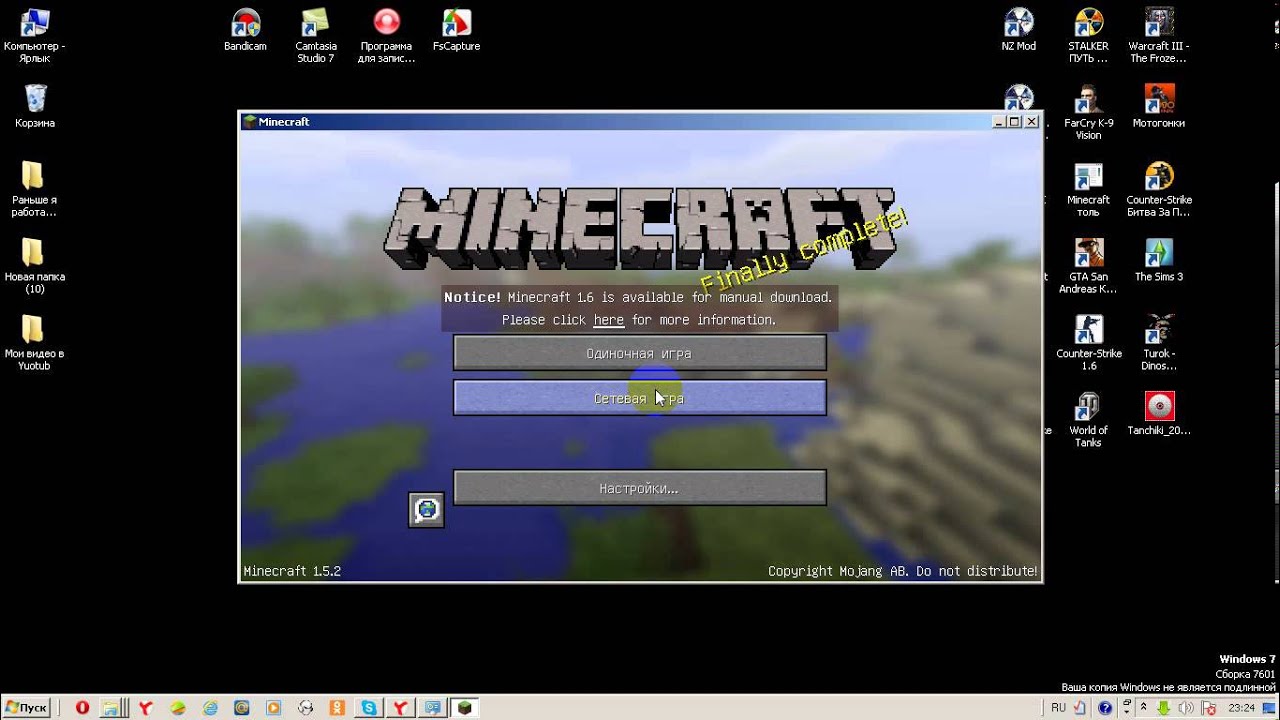Click the Minecraft 1.5.2 version text
The width and height of the screenshot is (1280, 720).
coord(292,571)
